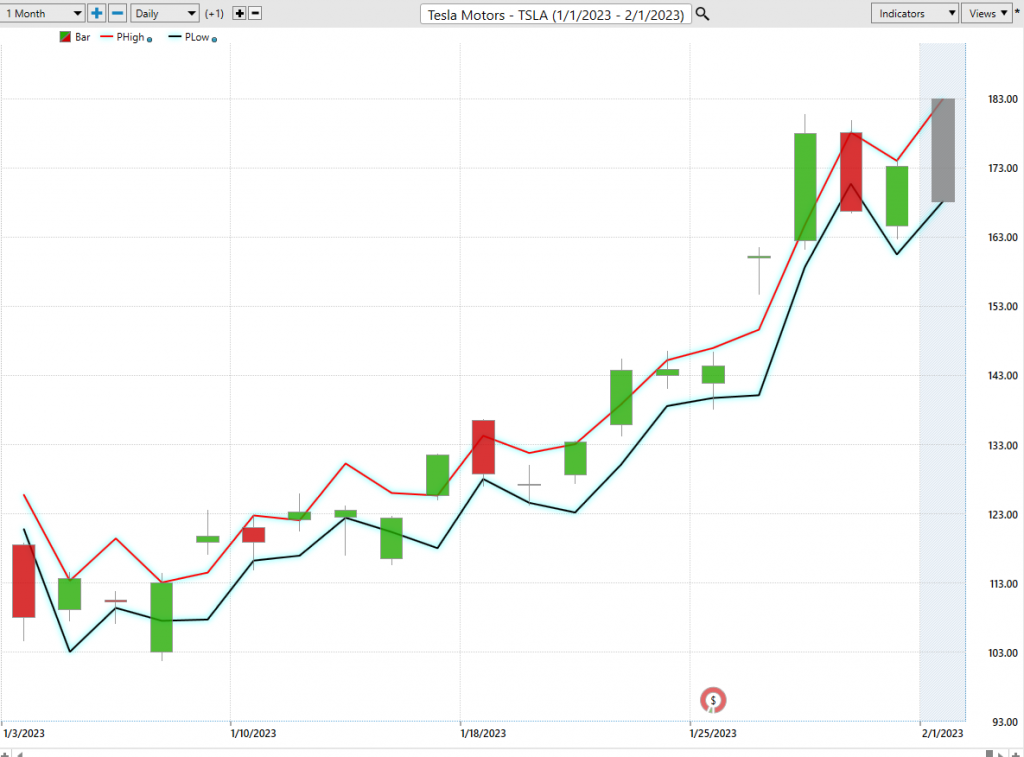Click the 123.00 price axis label

1002,515
